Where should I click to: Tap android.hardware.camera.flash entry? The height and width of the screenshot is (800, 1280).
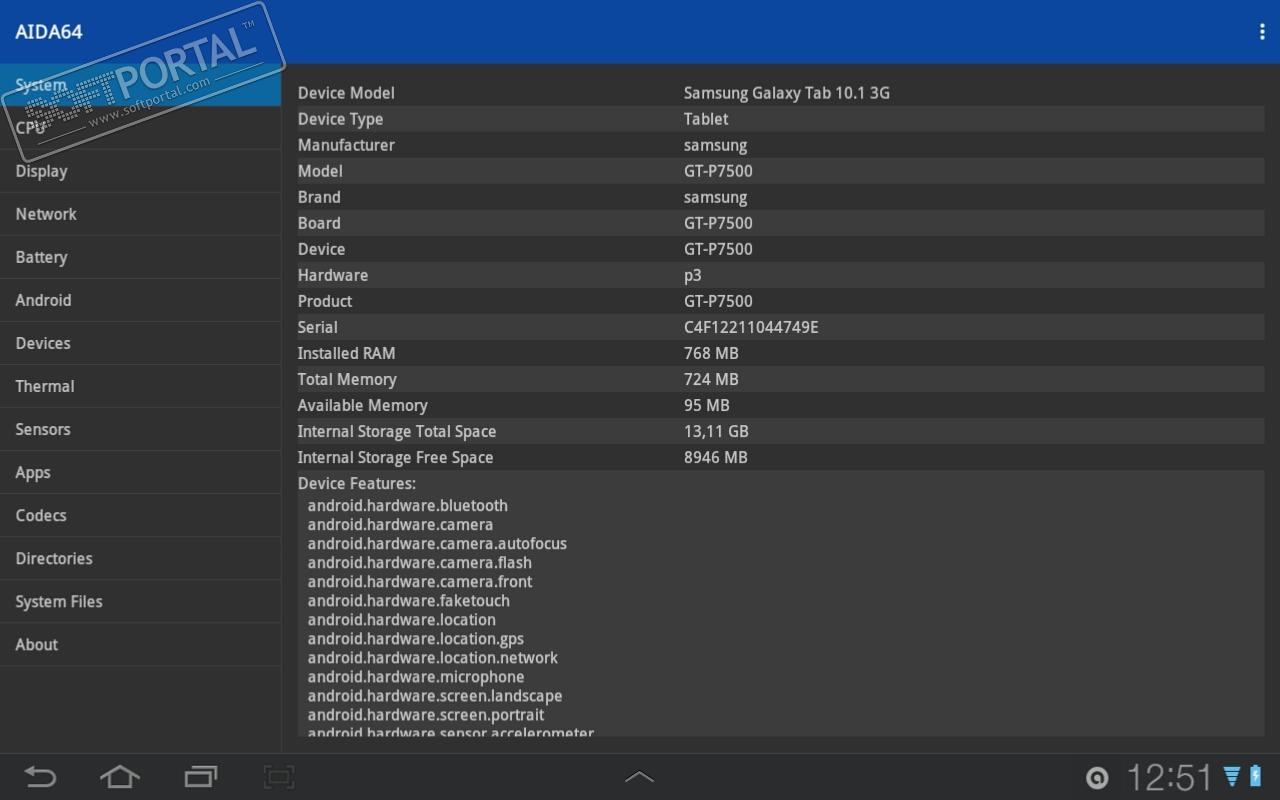pos(420,563)
